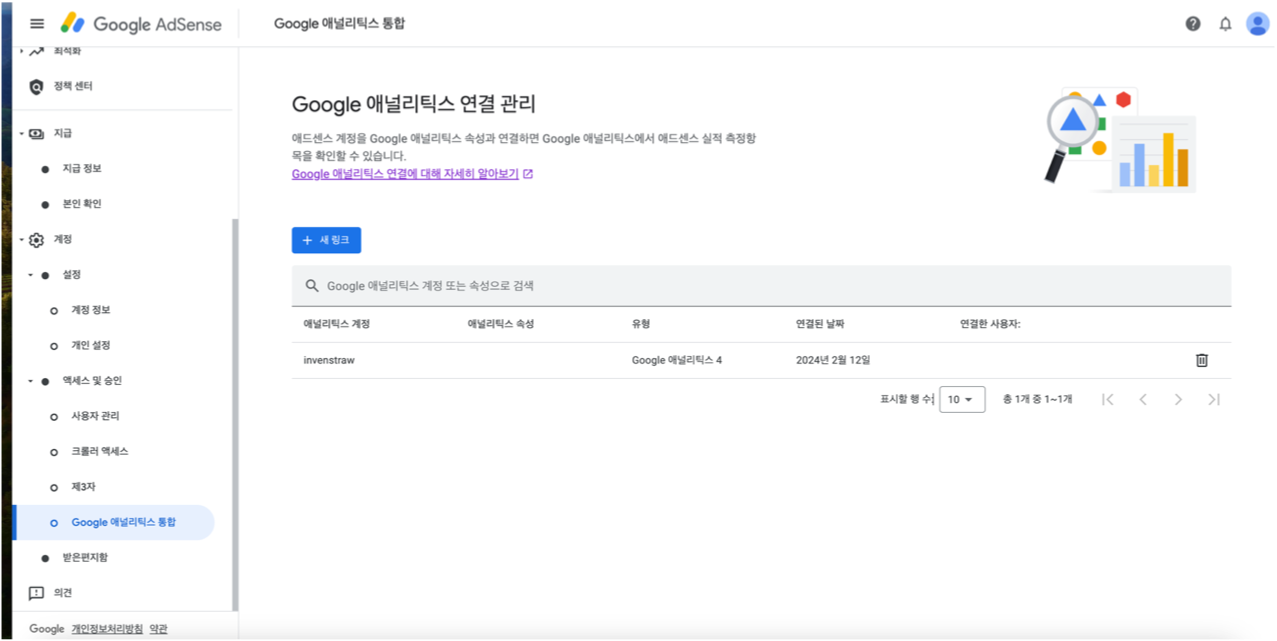
Task: Open the hamburger main menu
Action: coord(37,24)
